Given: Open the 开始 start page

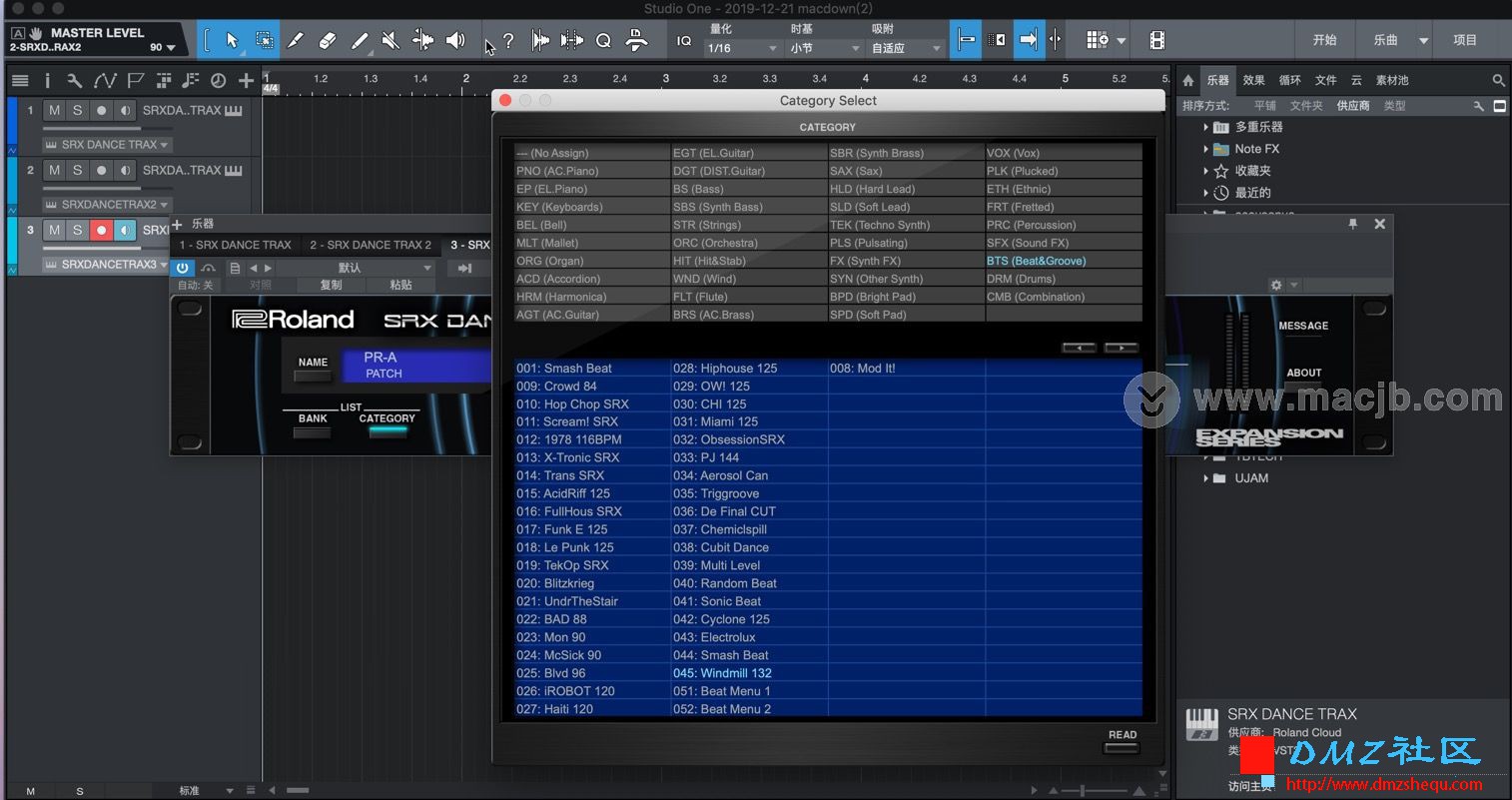Looking at the screenshot, I should point(1324,40).
